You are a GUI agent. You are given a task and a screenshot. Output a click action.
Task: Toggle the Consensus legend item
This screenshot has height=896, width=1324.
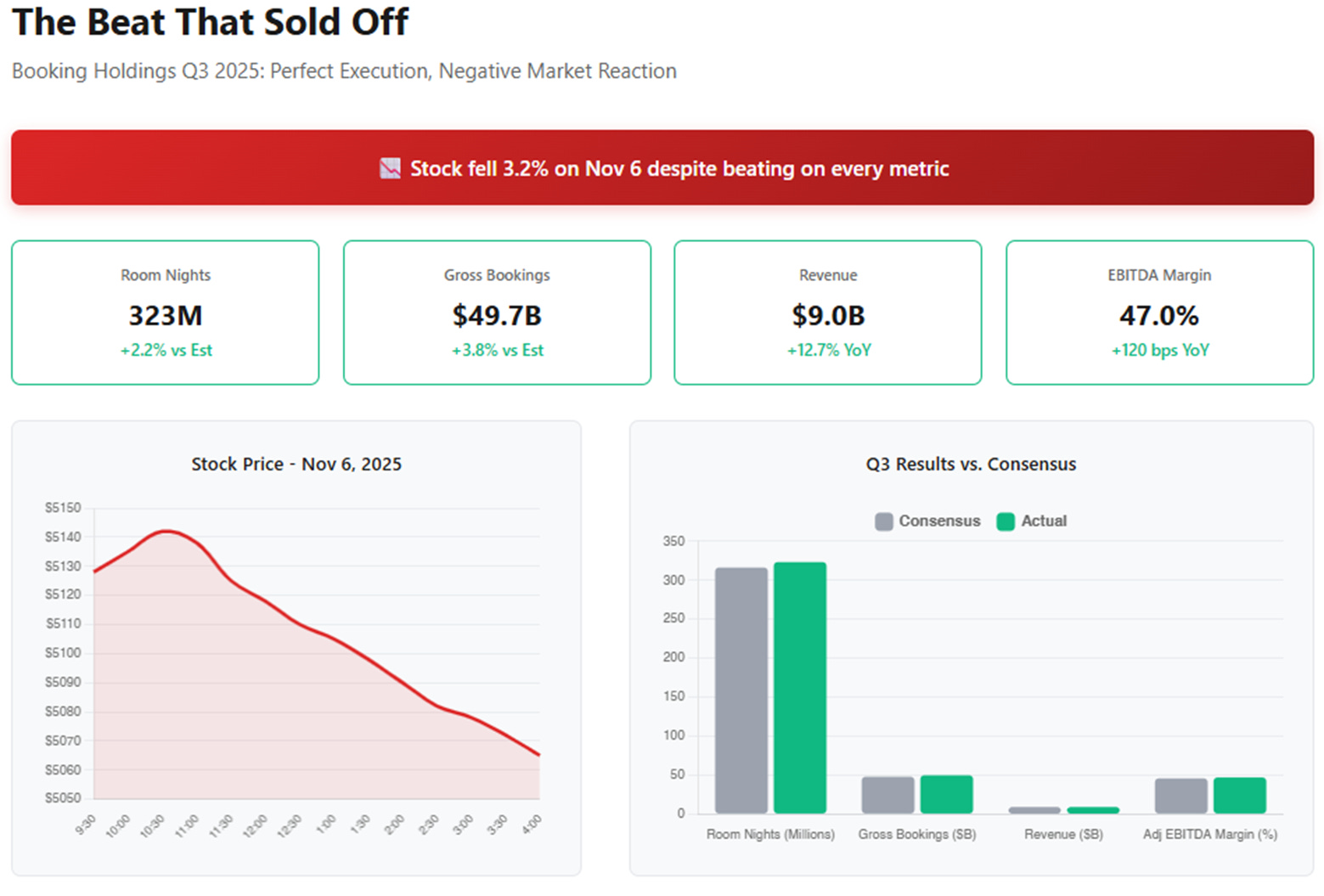[927, 521]
